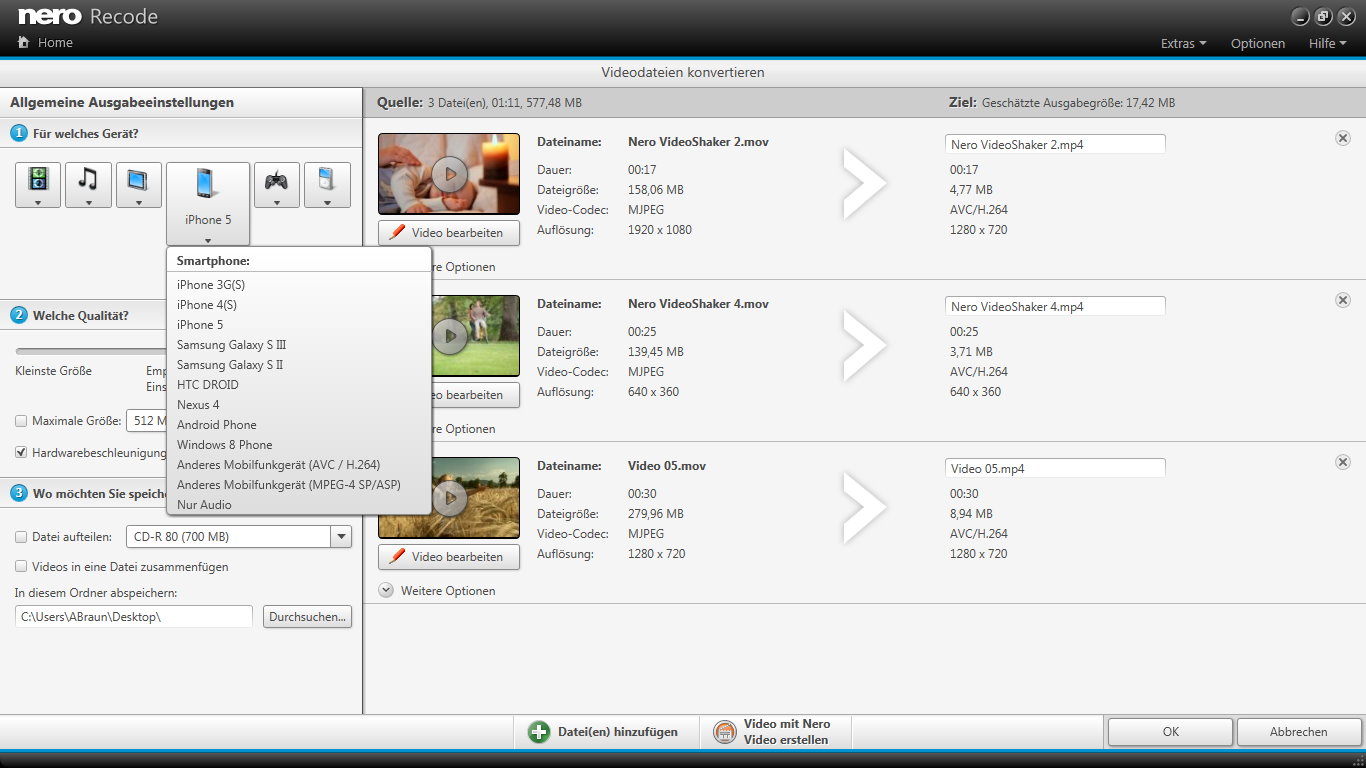Select the game controller console icon

[x=276, y=180]
